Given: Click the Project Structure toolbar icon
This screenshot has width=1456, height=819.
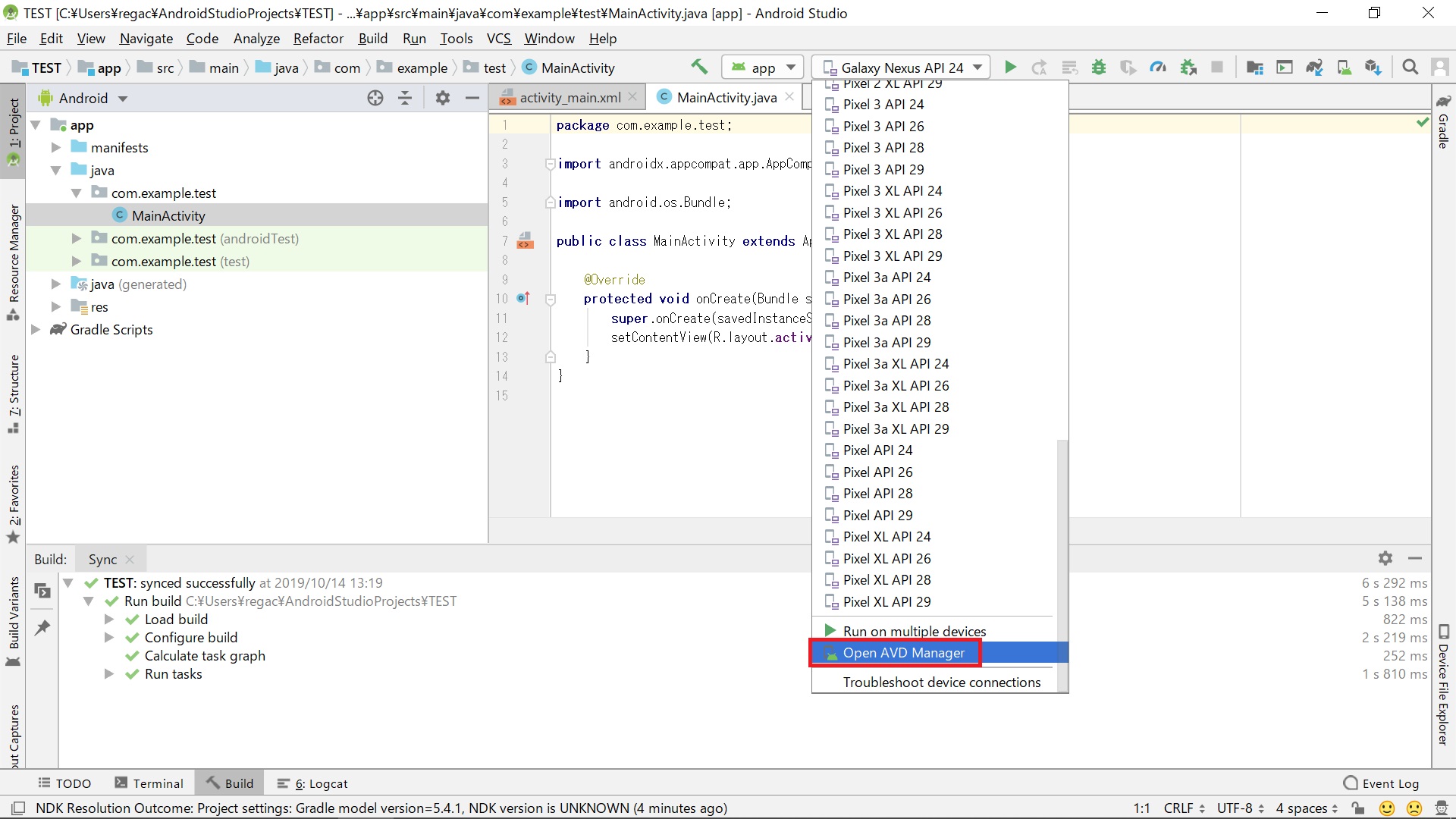Looking at the screenshot, I should (1255, 67).
